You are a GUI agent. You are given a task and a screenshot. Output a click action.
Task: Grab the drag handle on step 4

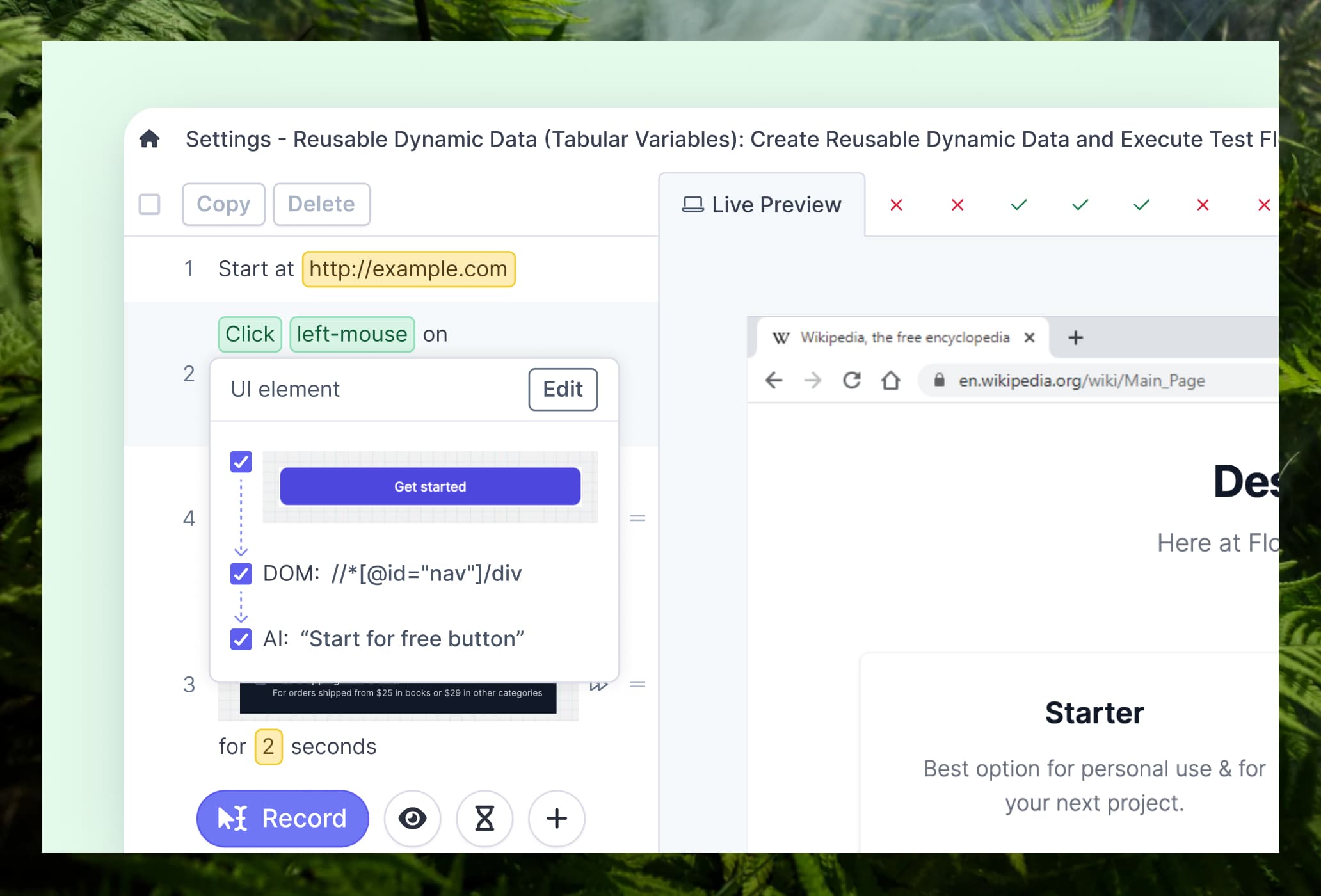pyautogui.click(x=637, y=518)
